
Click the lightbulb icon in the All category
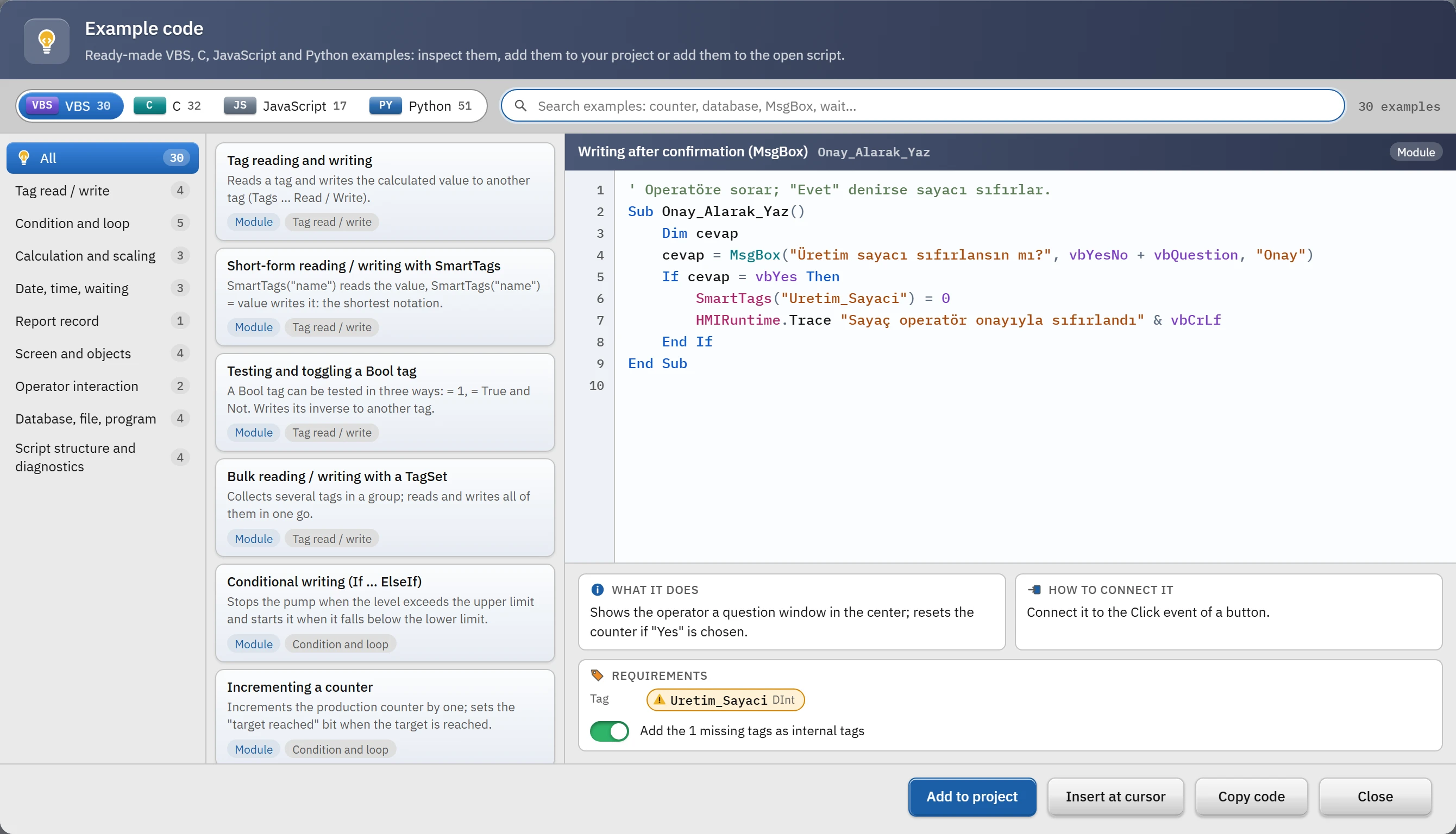tap(24, 157)
